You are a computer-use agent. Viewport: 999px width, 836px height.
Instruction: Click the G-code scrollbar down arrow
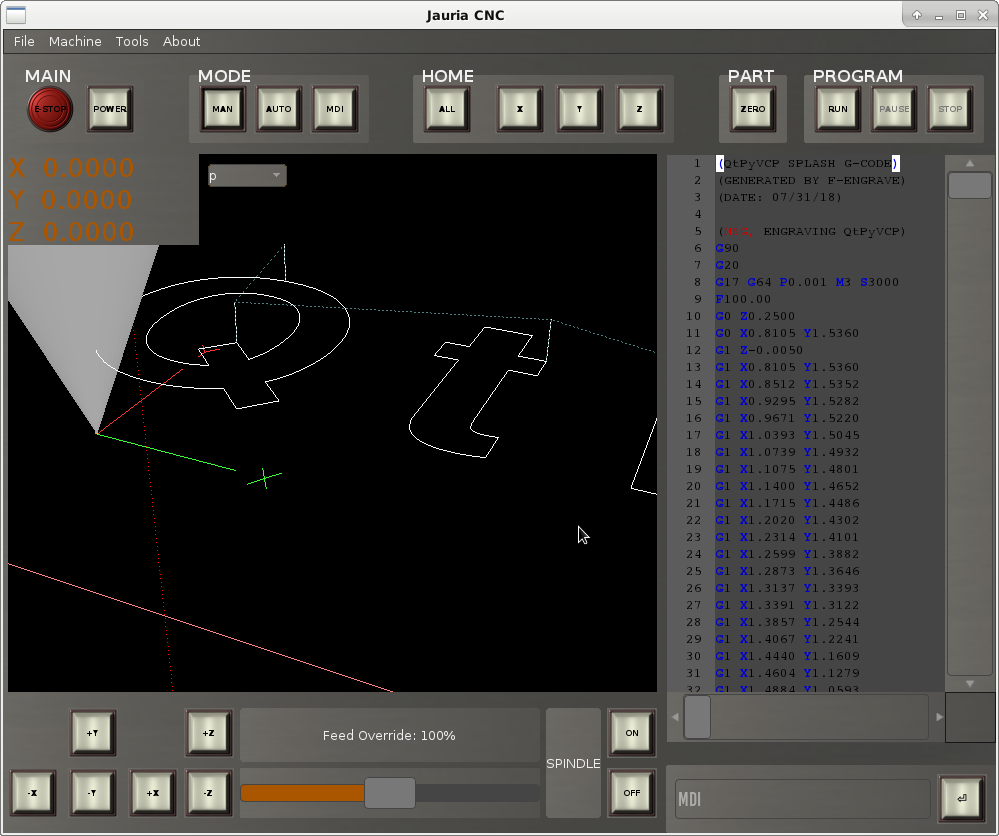click(970, 684)
